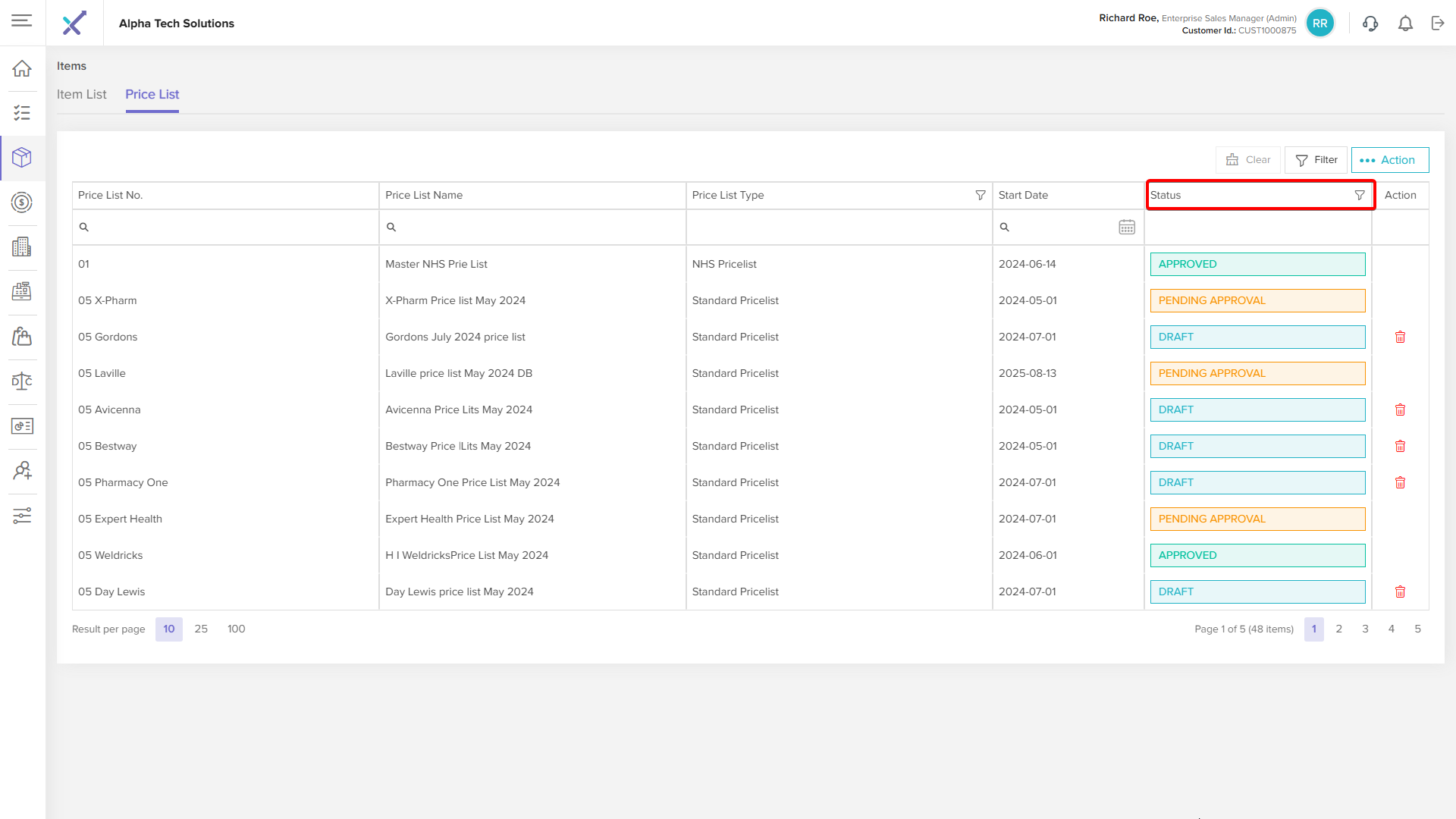Screen dimensions: 1456x819
Task: Click the Filter button
Action: [1316, 160]
